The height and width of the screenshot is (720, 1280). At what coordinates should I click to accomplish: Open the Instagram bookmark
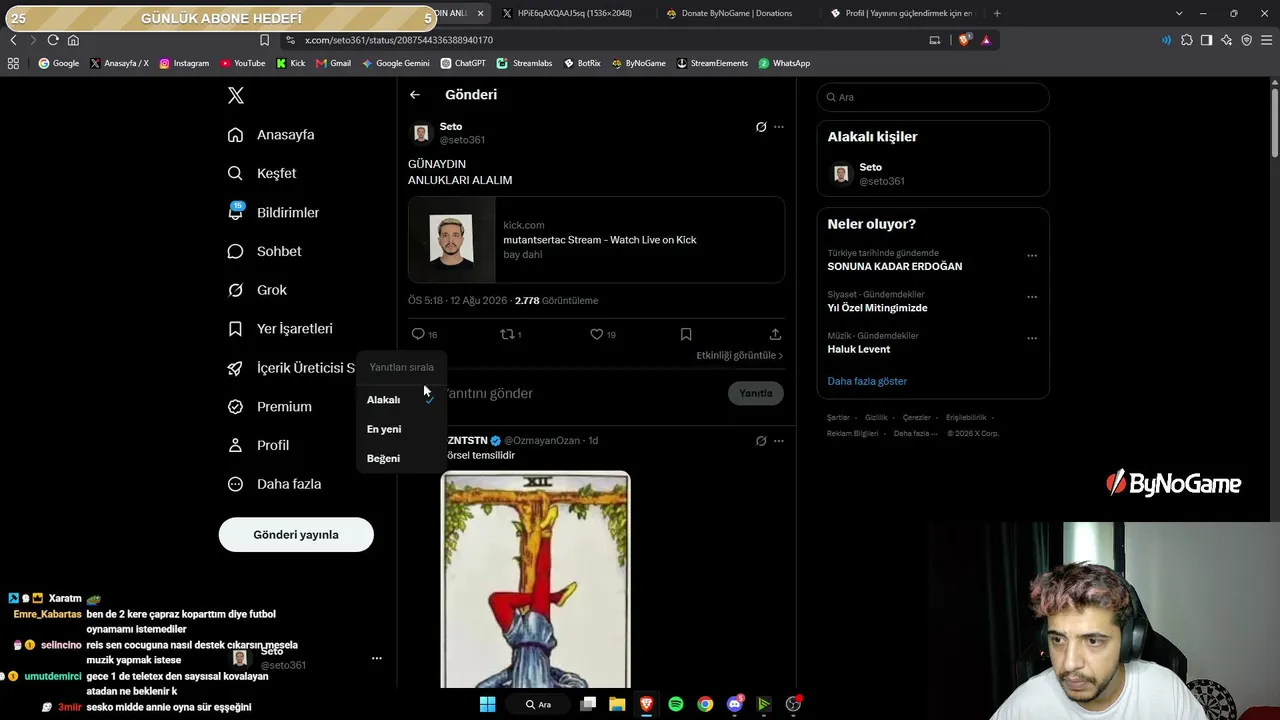click(184, 63)
